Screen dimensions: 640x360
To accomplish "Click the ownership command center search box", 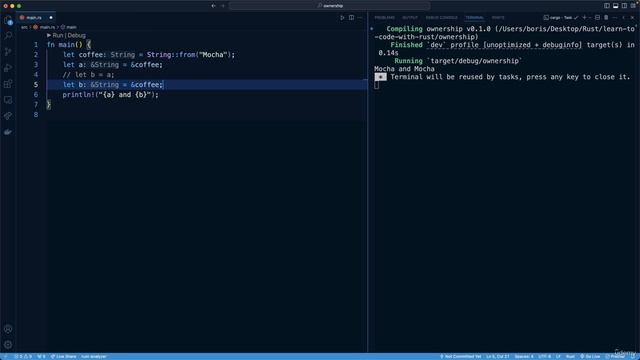I will (330, 6).
